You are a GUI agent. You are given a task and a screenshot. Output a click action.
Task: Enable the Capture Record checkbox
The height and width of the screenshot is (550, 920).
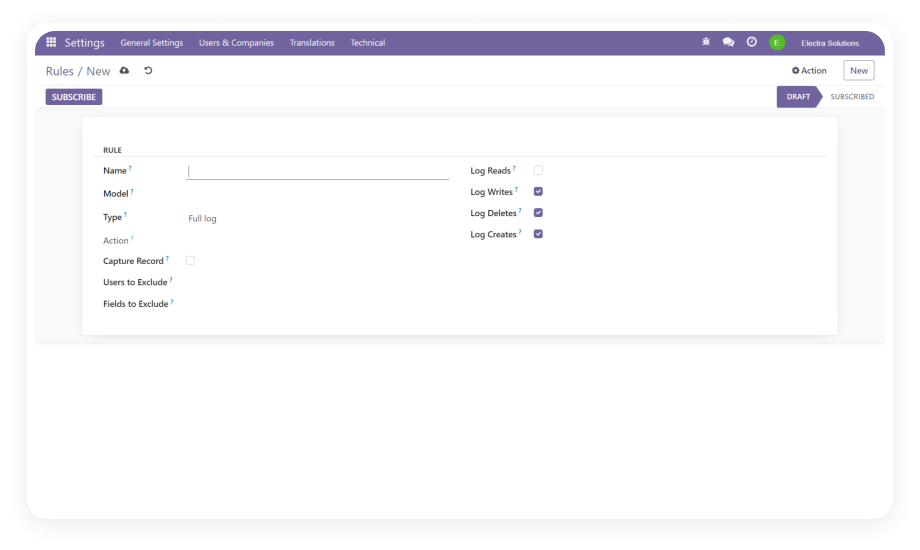pos(190,261)
